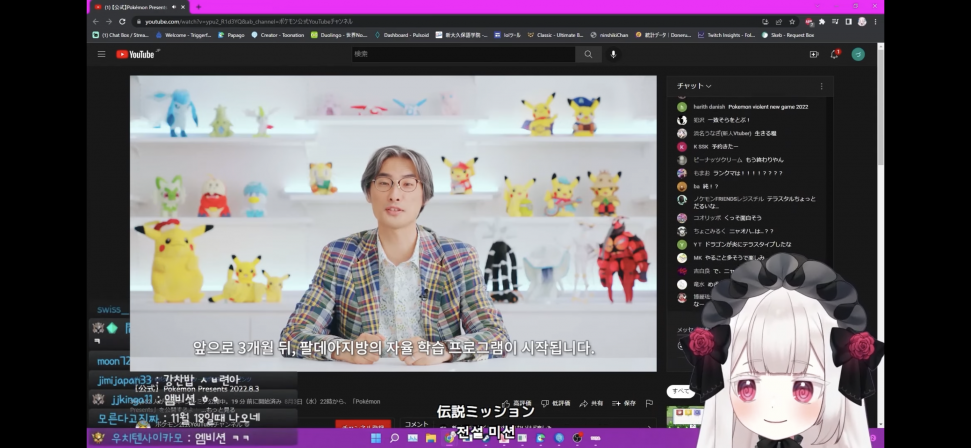Click the video title Pokémon Presents 2022.8.3
The height and width of the screenshot is (448, 971).
pos(197,389)
